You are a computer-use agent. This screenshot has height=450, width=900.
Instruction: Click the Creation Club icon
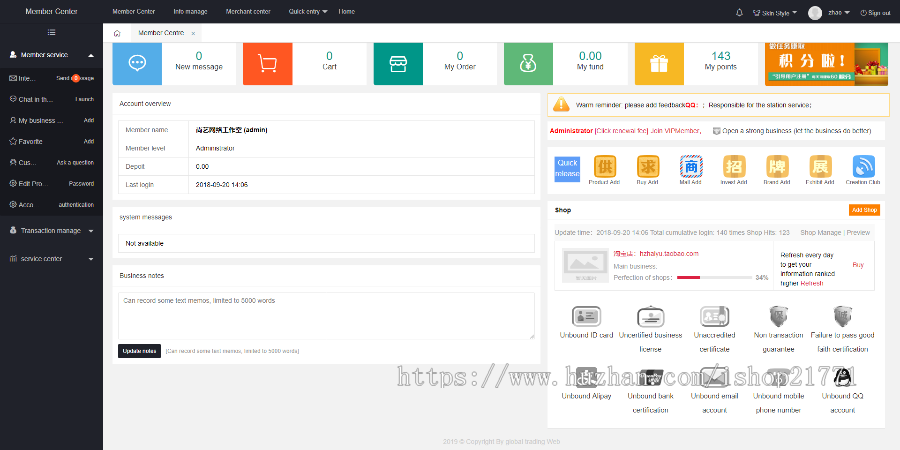(x=863, y=167)
